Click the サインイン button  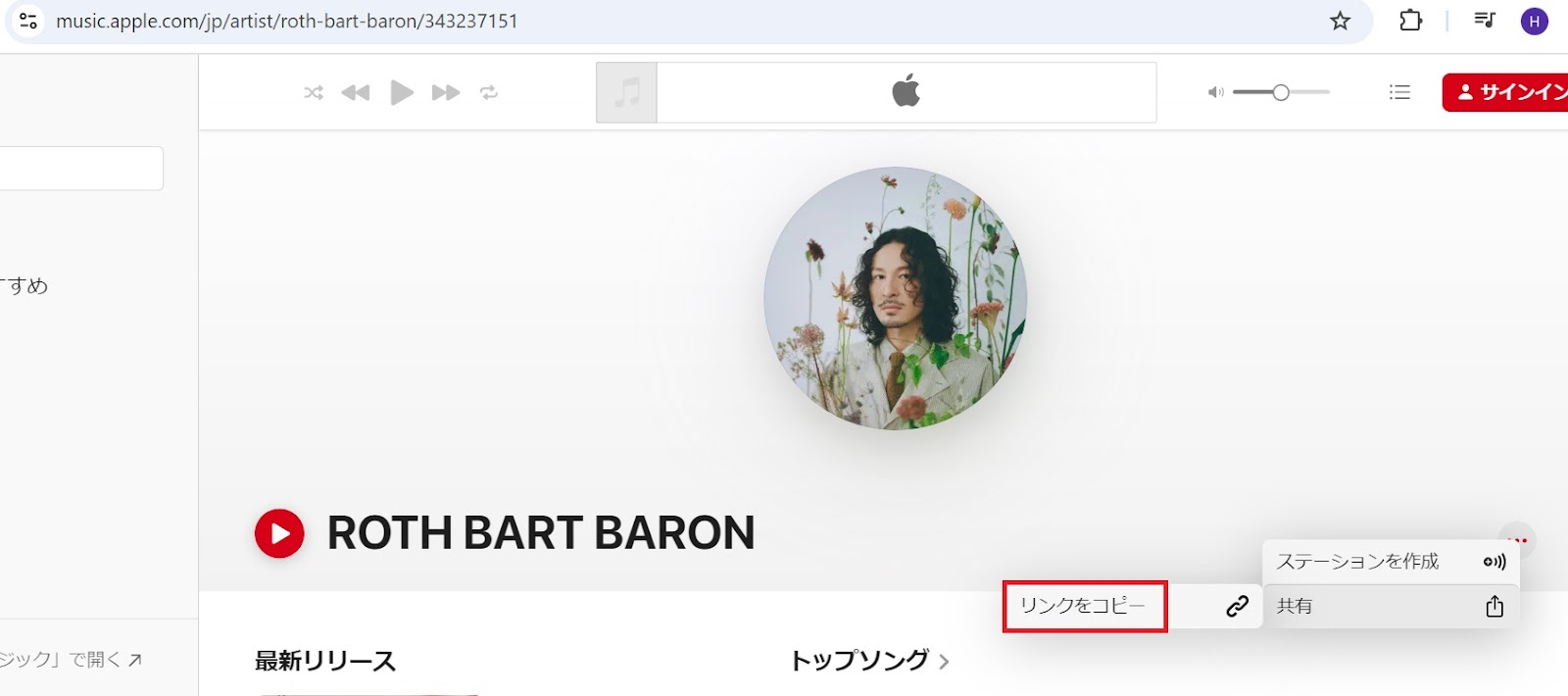point(1506,92)
